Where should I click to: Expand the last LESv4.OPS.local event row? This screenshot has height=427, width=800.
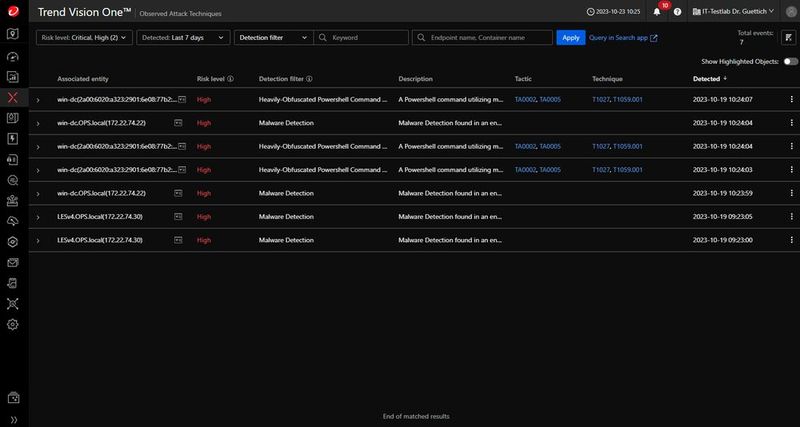[x=38, y=240]
